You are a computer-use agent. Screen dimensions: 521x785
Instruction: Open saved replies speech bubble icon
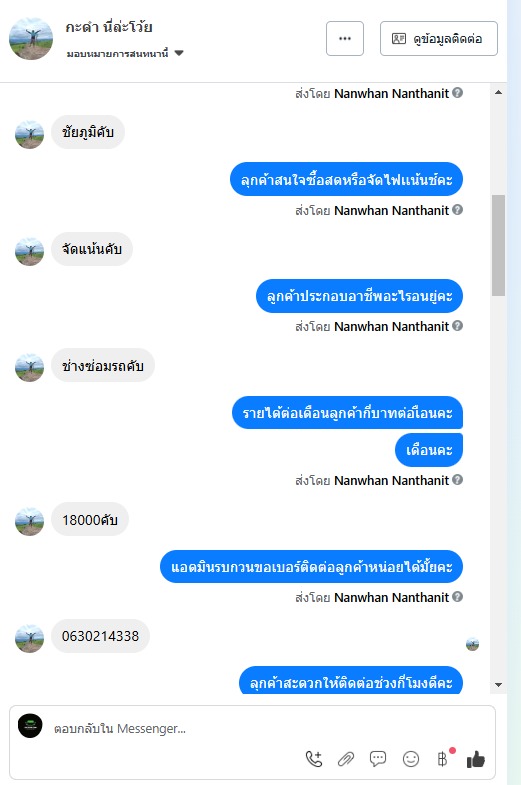378,759
